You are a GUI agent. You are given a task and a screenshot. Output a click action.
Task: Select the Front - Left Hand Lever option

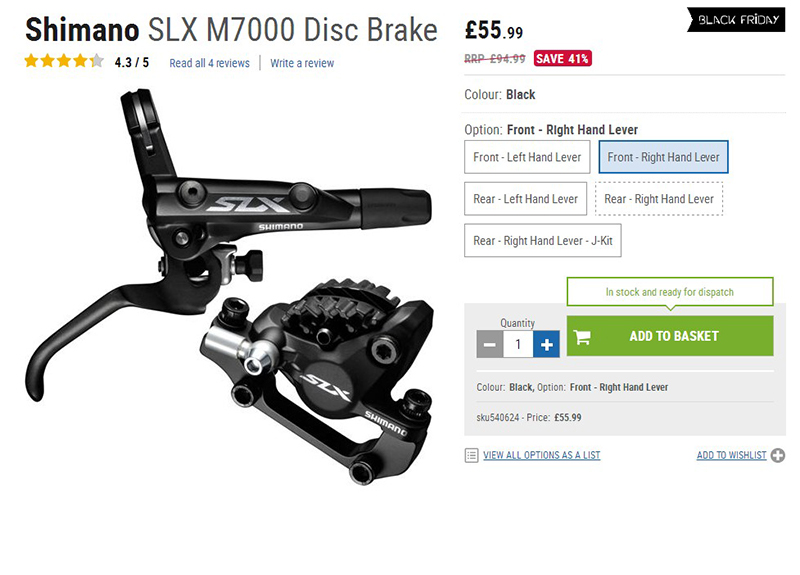point(527,157)
